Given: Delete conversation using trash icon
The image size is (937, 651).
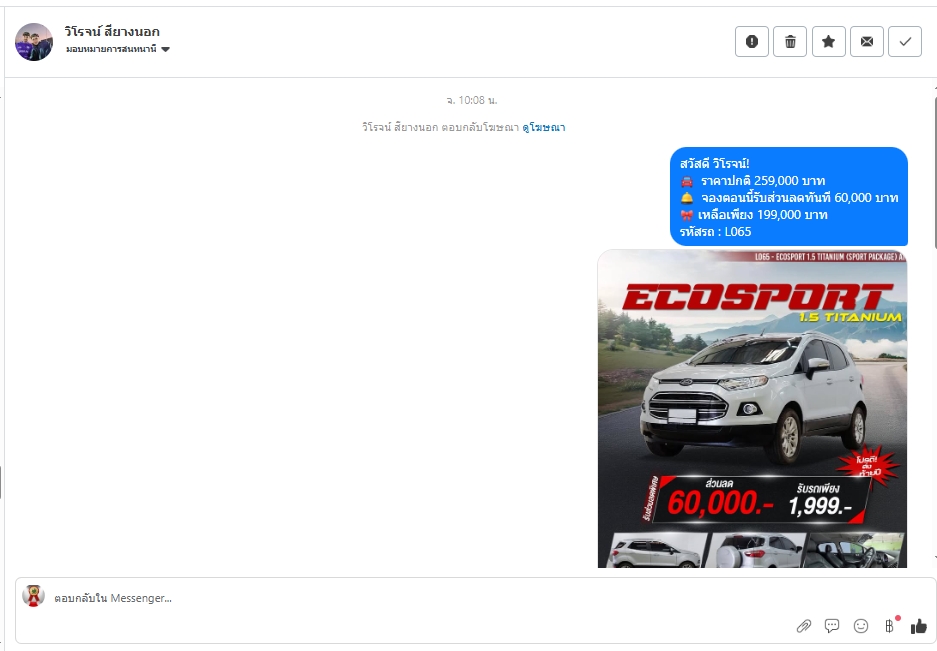Looking at the screenshot, I should (790, 41).
